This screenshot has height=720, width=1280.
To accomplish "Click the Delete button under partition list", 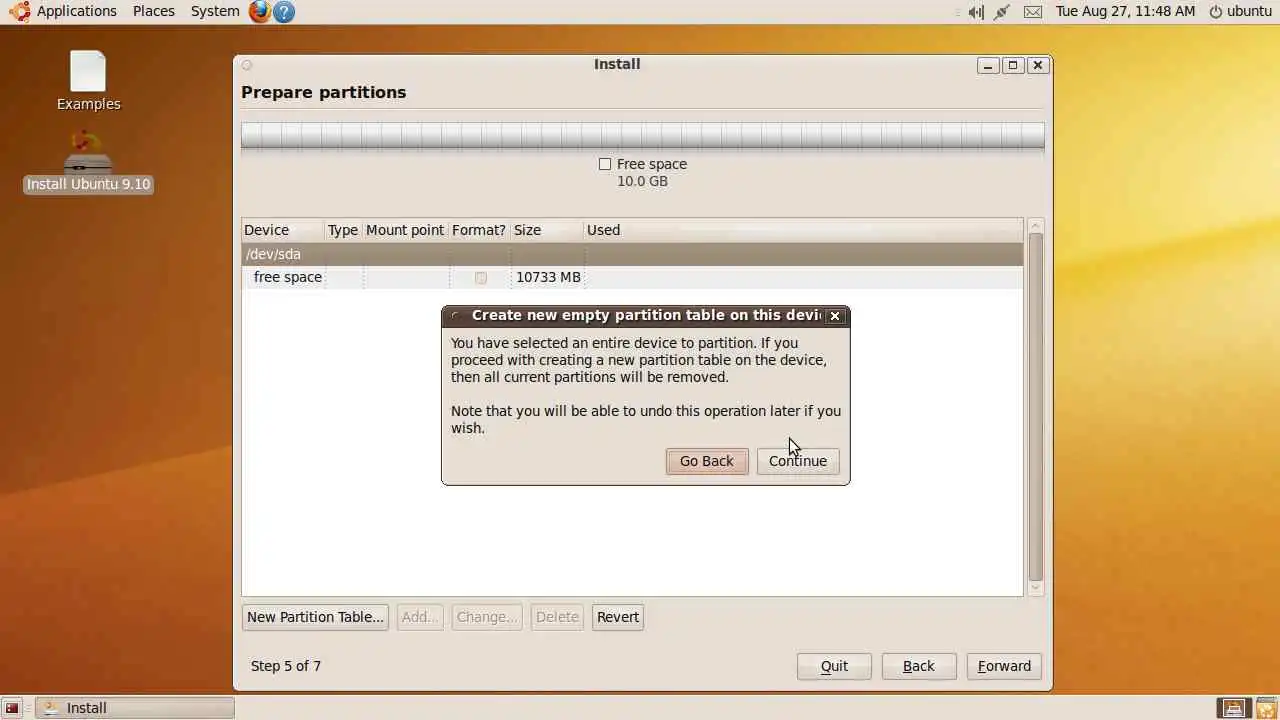I will point(557,617).
